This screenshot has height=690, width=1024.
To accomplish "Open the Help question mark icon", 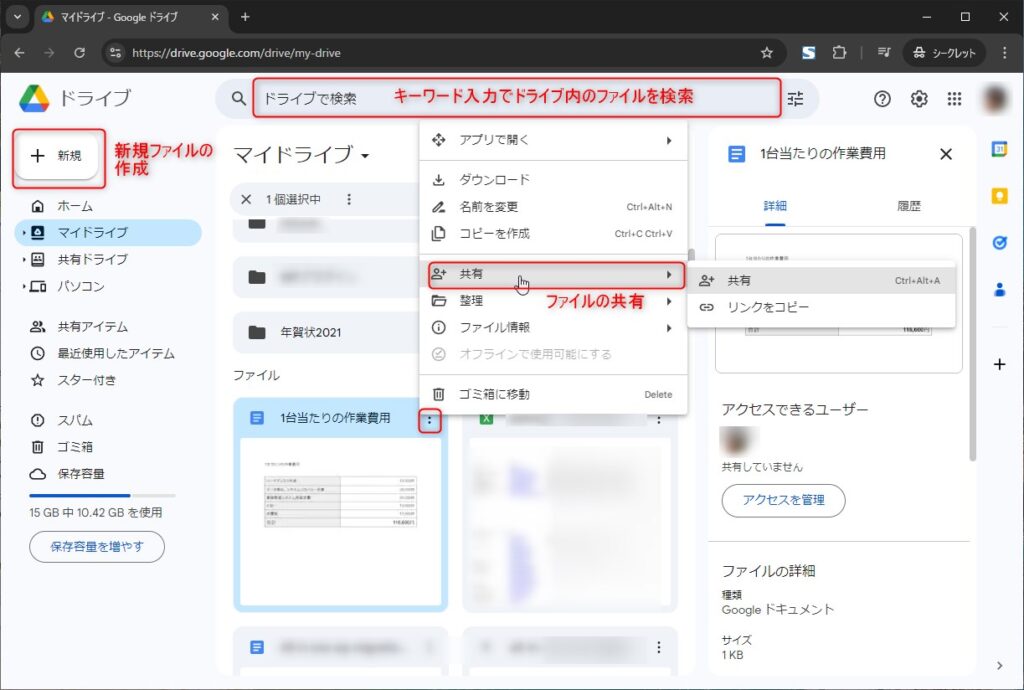I will click(882, 99).
